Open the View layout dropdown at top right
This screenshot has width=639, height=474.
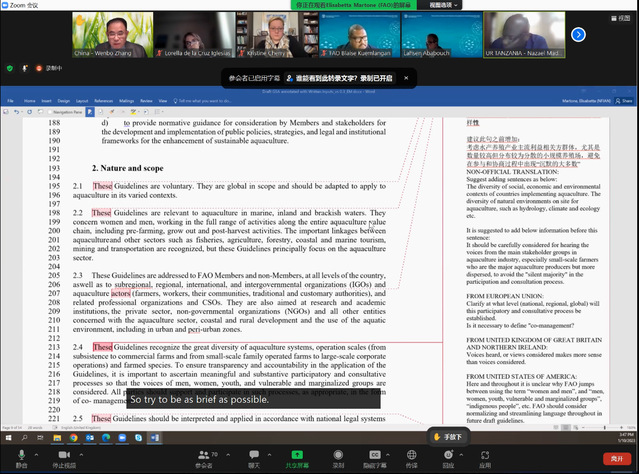601,5
